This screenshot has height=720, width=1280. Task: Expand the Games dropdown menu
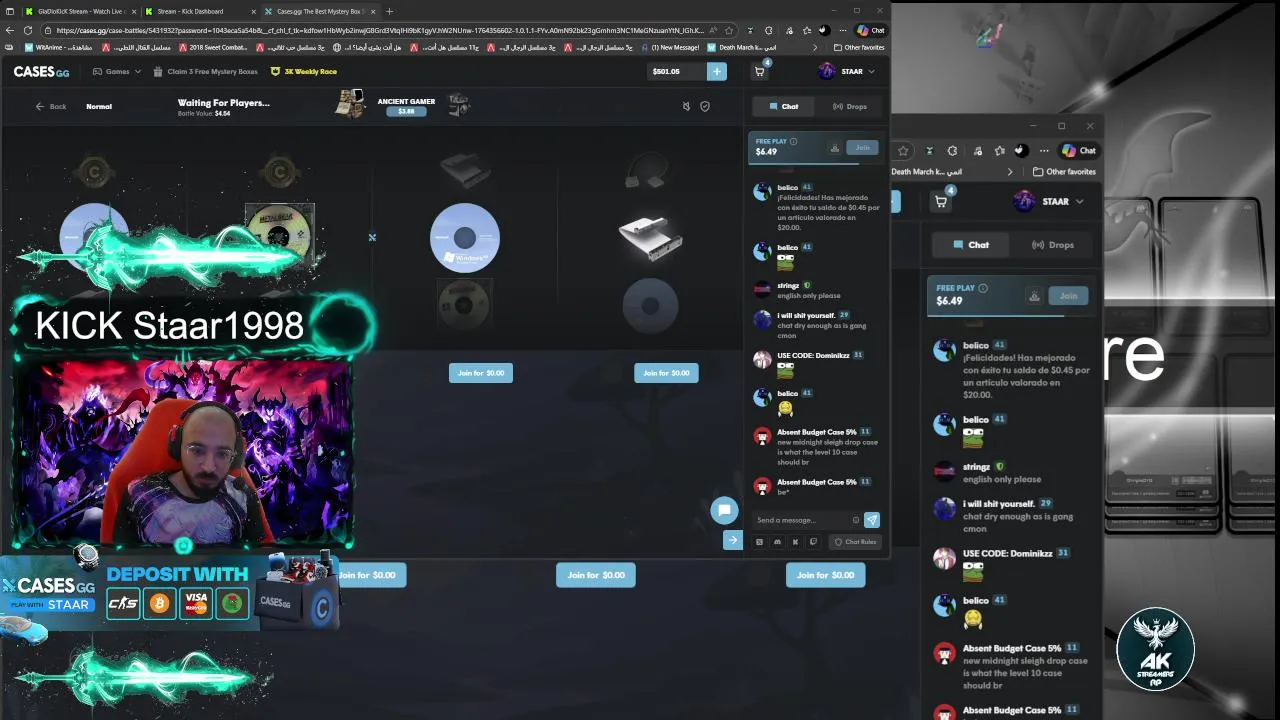click(x=117, y=71)
